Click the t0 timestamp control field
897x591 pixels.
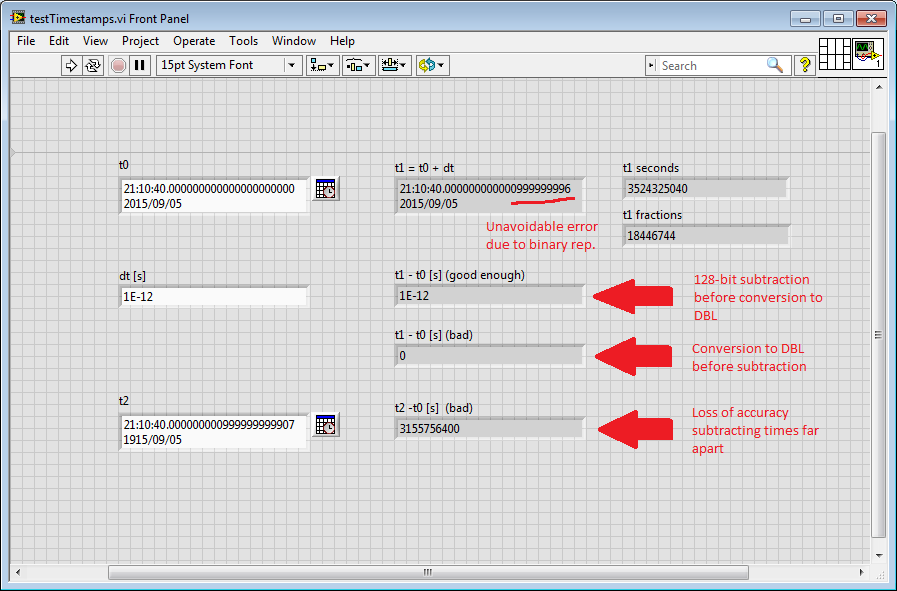tap(214, 196)
